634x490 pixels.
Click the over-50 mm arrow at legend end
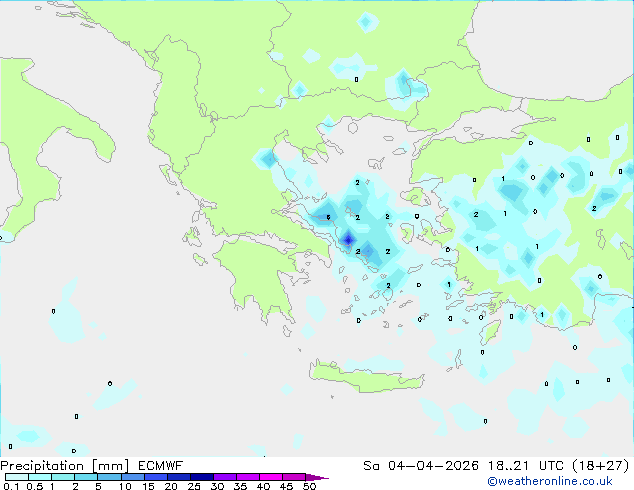click(x=317, y=477)
